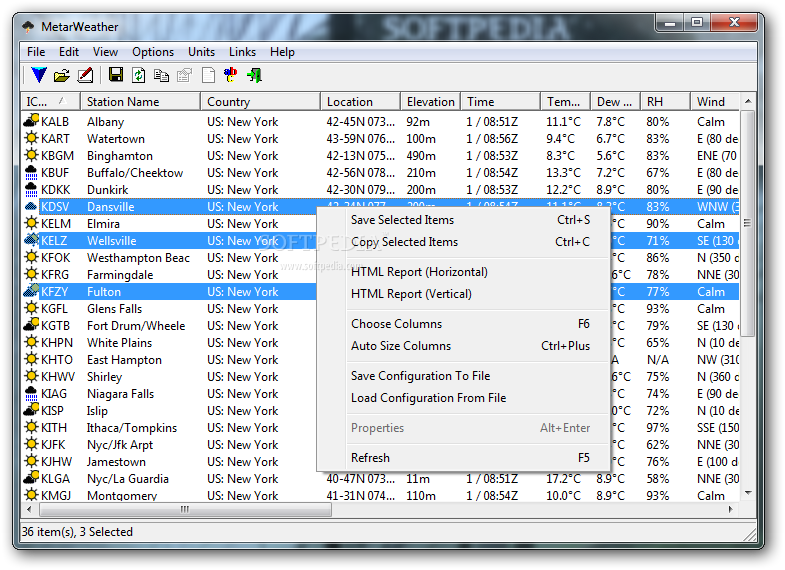Select the Watertown station row
Viewport: 785px width, 570px height.
point(380,139)
